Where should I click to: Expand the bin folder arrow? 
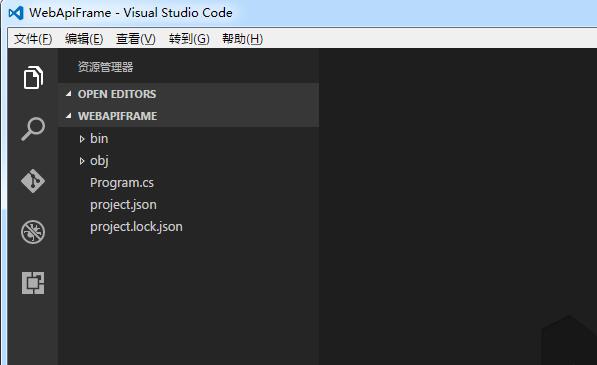81,139
